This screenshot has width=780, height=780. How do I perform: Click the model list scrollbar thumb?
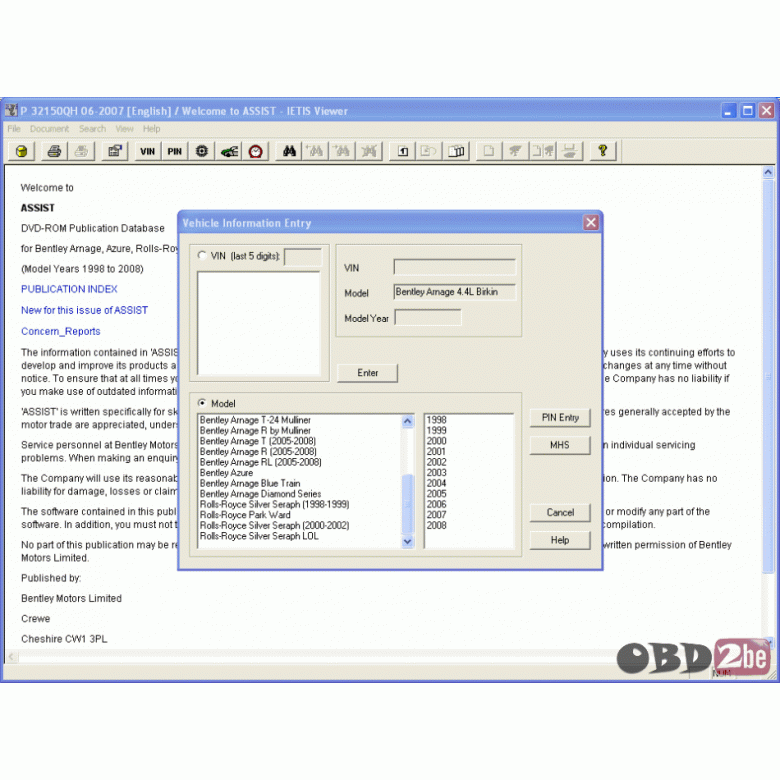[x=407, y=503]
